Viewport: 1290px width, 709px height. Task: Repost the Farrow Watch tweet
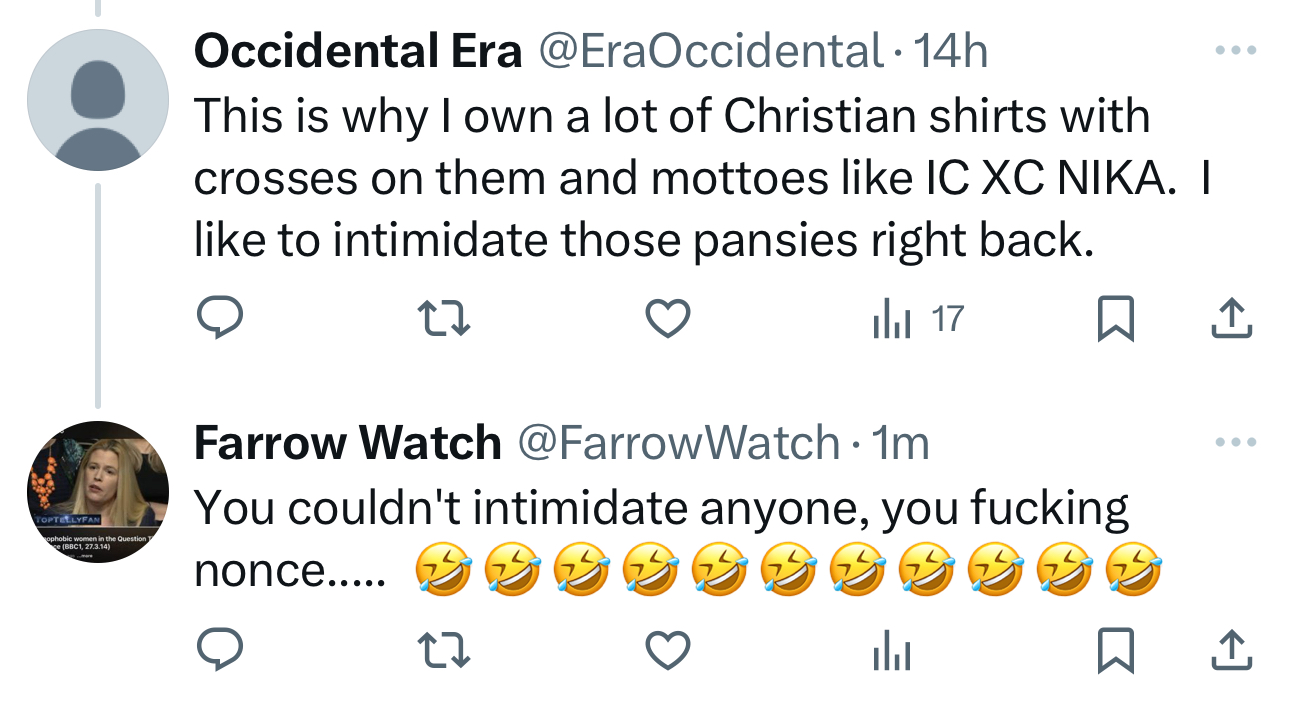click(443, 652)
